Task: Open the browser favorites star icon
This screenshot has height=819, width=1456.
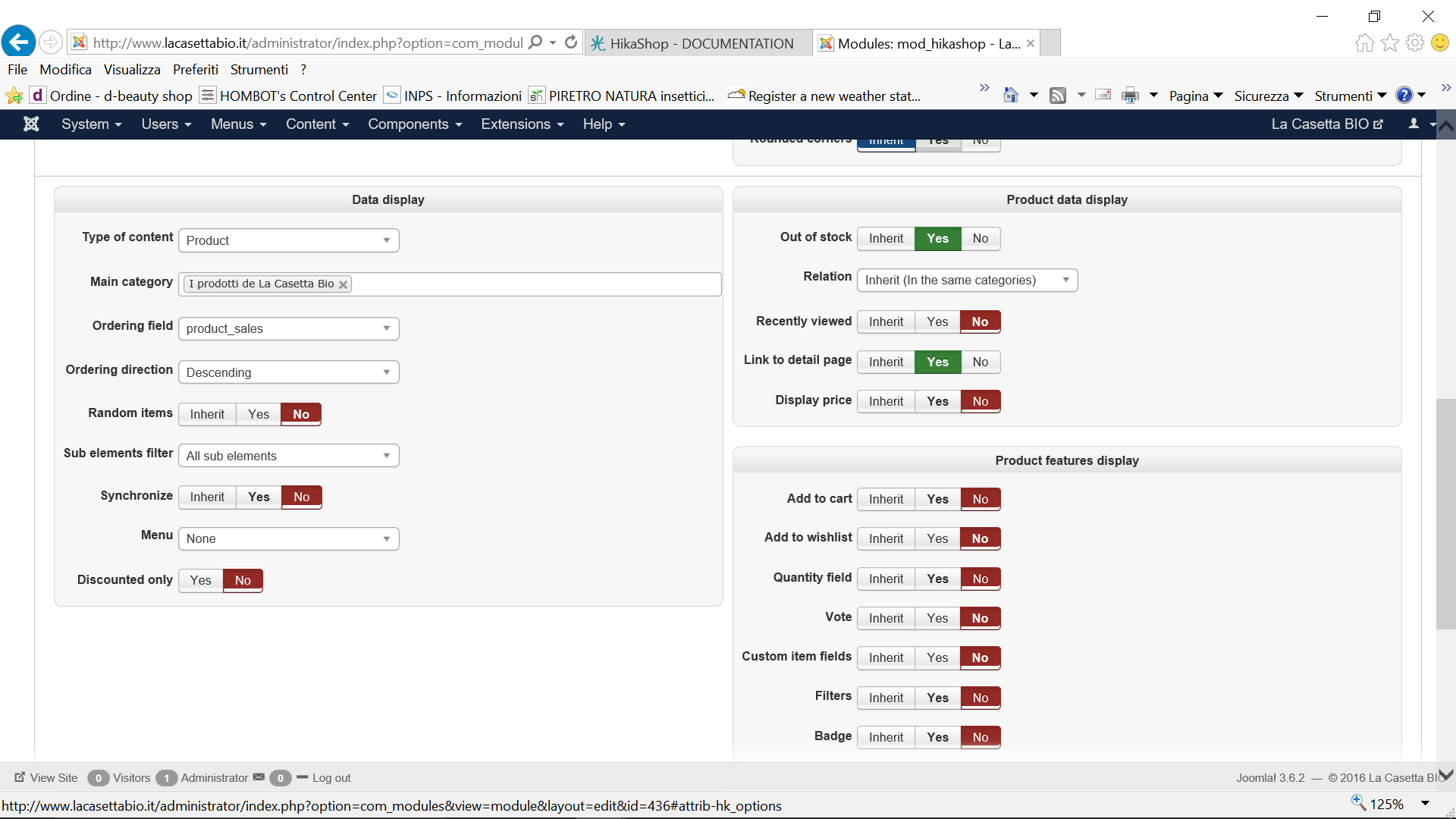Action: point(1390,42)
